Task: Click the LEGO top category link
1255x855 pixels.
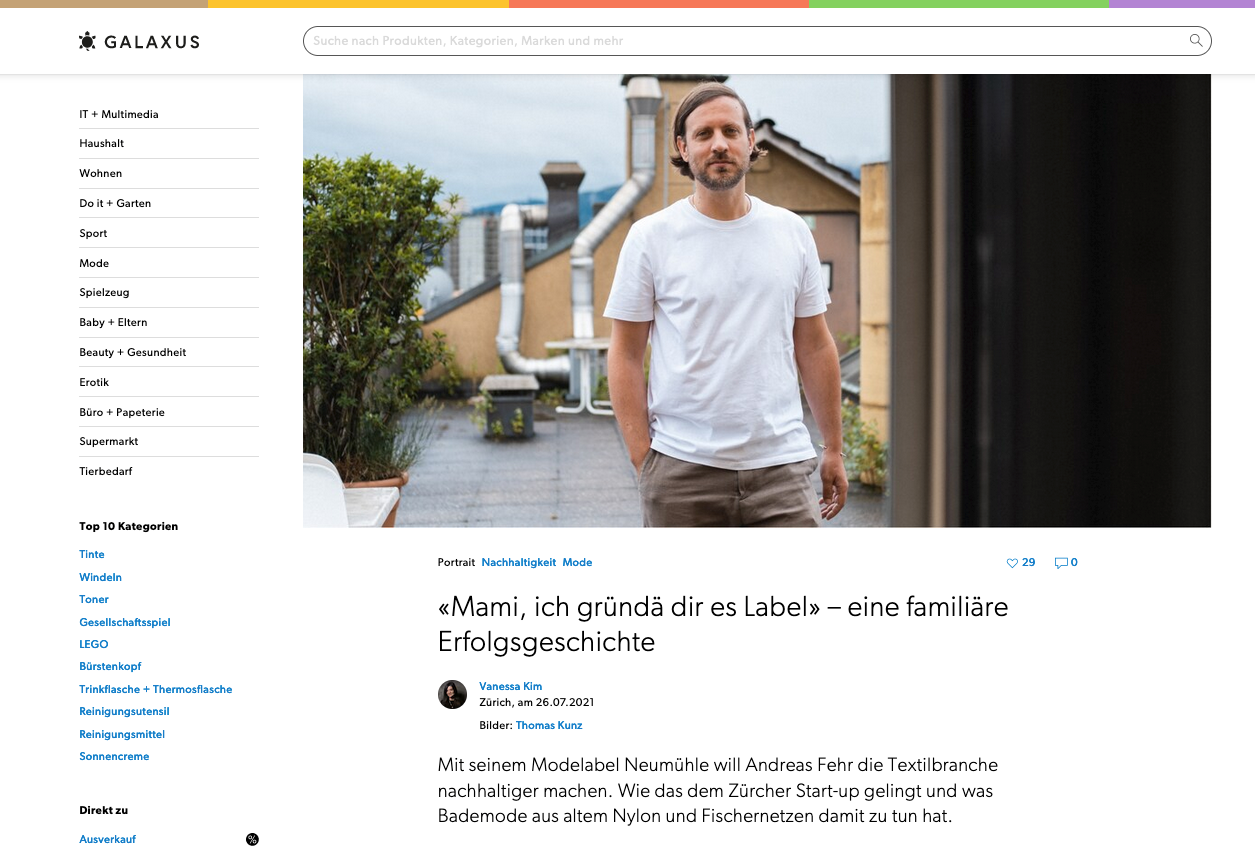Action: [x=94, y=644]
